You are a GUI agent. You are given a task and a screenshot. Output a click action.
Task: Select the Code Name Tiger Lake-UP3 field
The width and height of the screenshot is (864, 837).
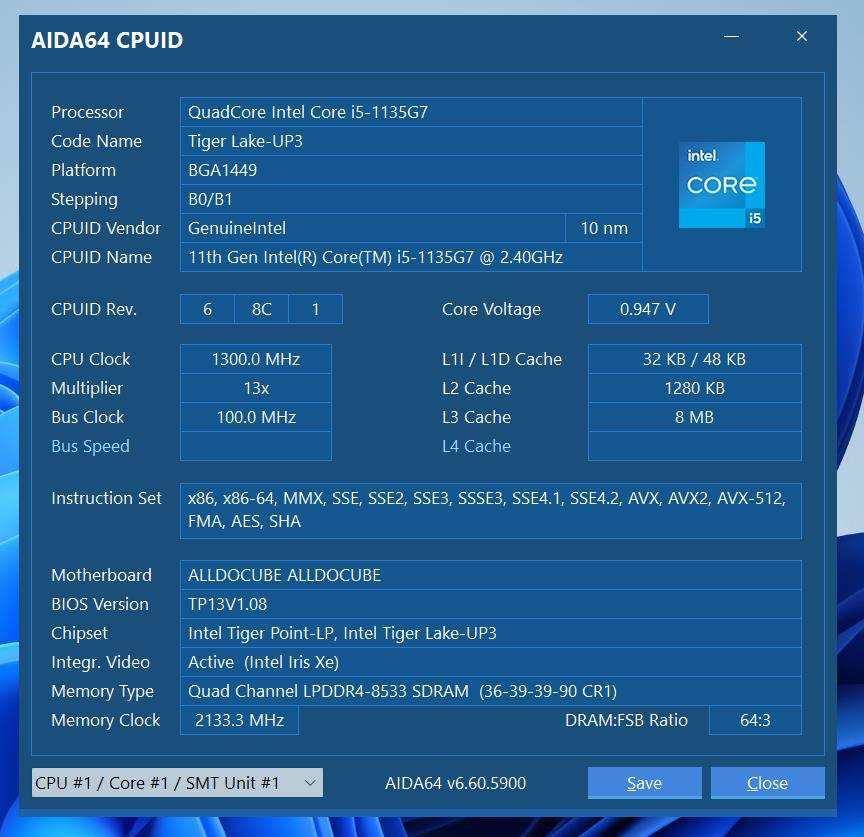(x=410, y=141)
